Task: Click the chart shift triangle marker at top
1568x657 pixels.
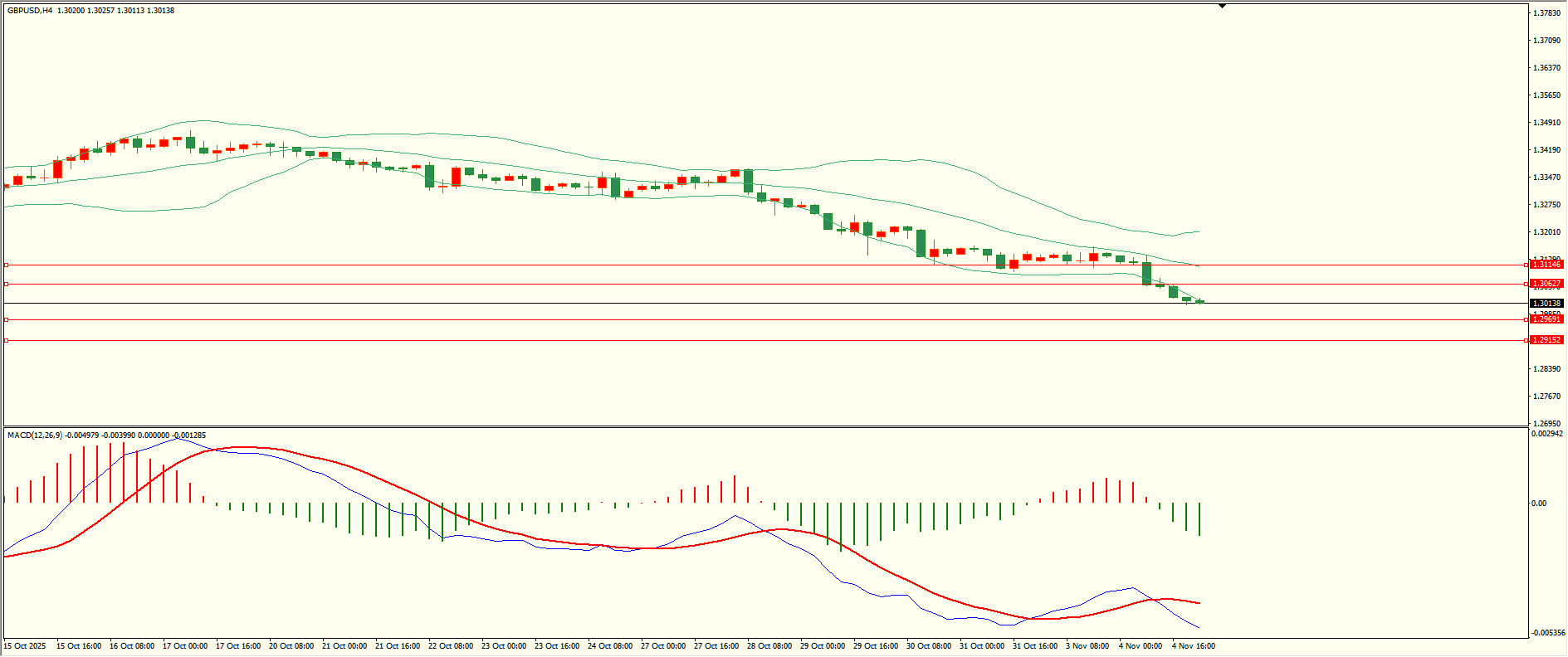Action: [1222, 7]
